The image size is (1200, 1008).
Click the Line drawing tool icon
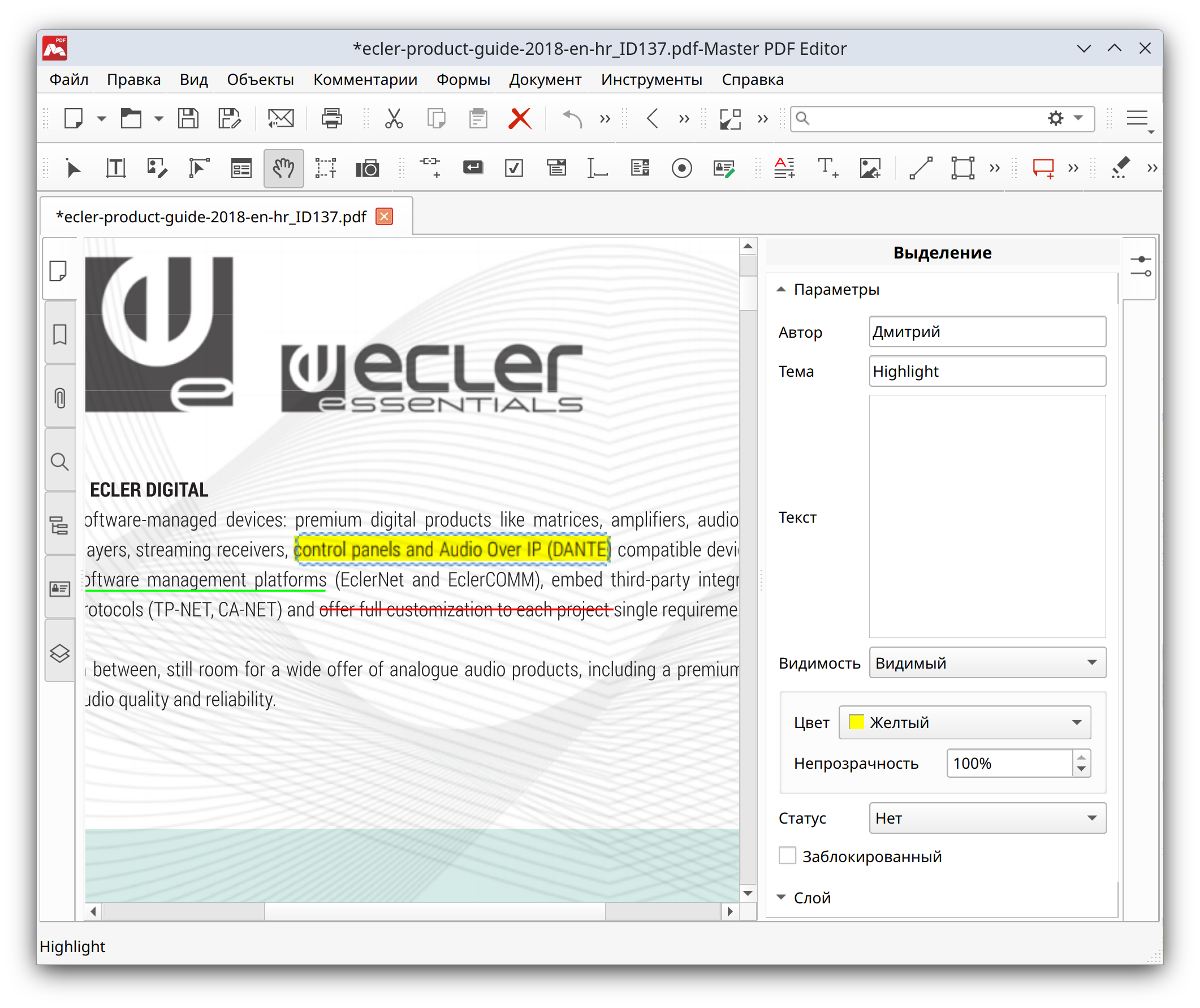[x=921, y=168]
